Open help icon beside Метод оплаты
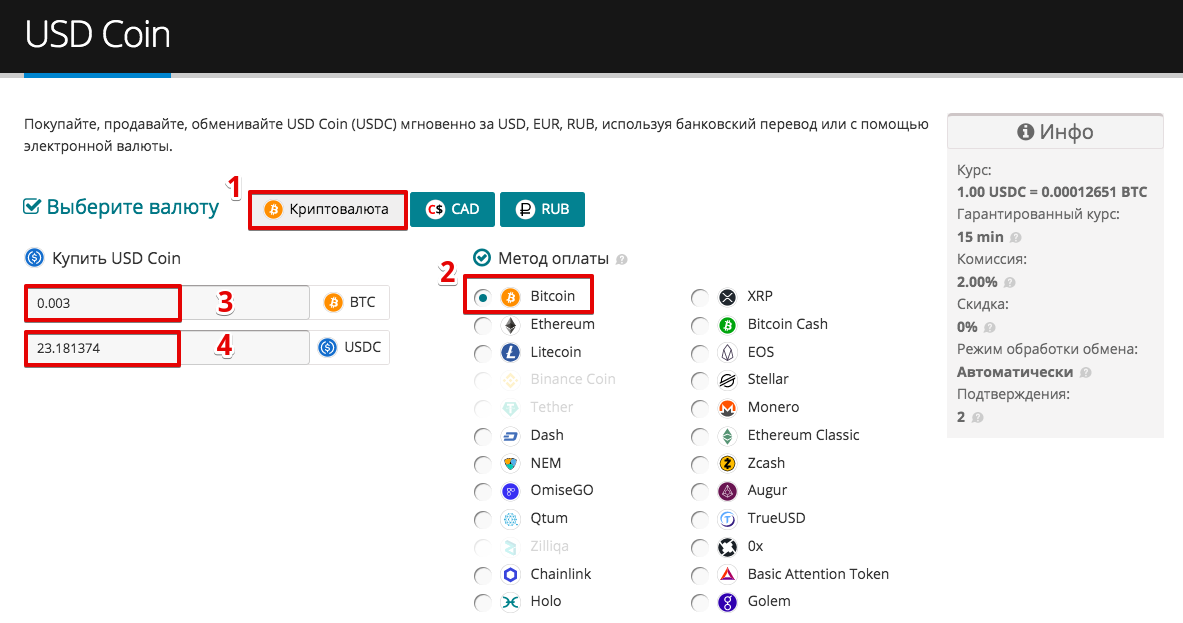Image resolution: width=1183 pixels, height=623 pixels. point(622,259)
